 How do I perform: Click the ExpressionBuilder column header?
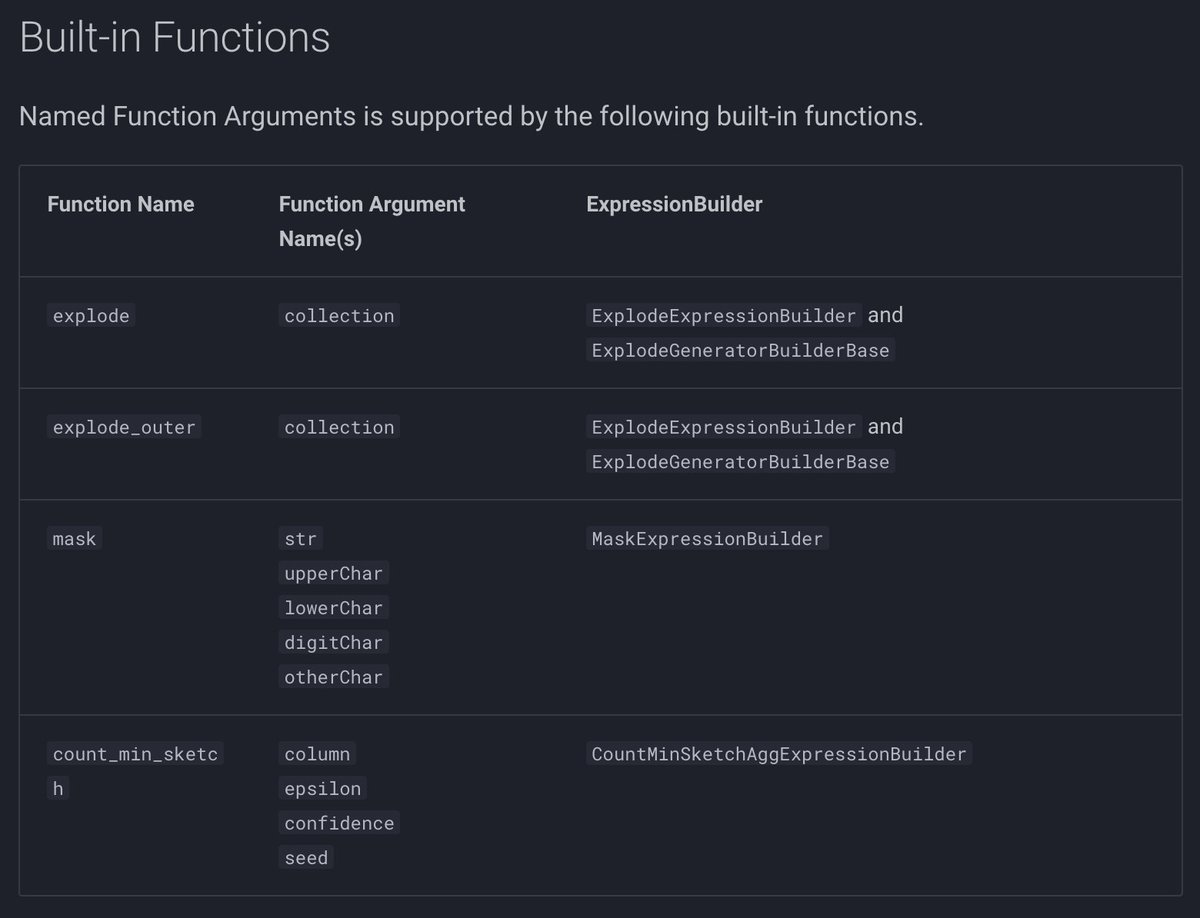(x=674, y=204)
